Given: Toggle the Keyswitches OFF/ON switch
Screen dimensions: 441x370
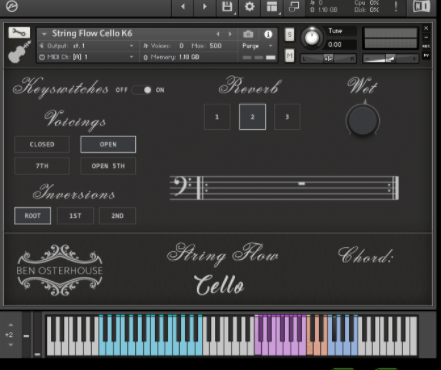Looking at the screenshot, I should [x=142, y=90].
